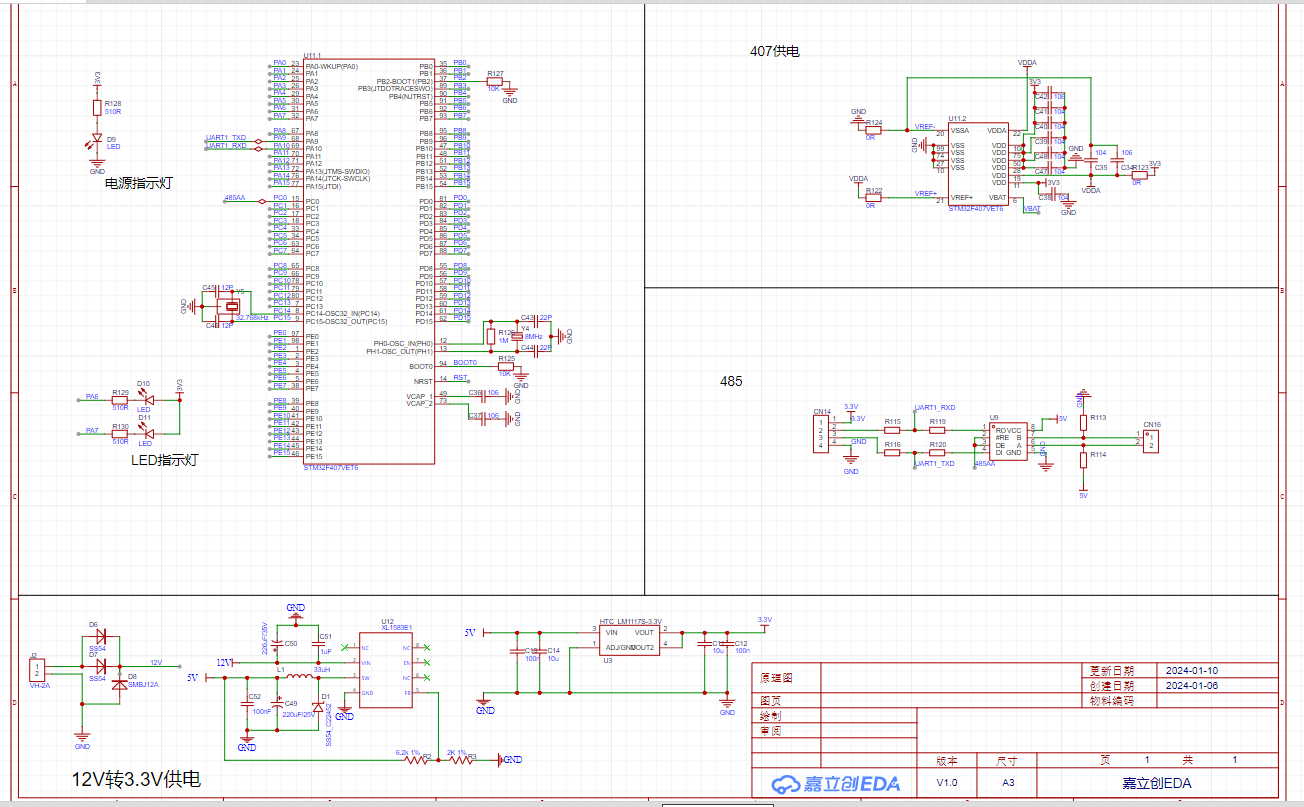Viewport: 1304px width, 807px height.
Task: Click the 407供电 section title
Action: pos(775,51)
